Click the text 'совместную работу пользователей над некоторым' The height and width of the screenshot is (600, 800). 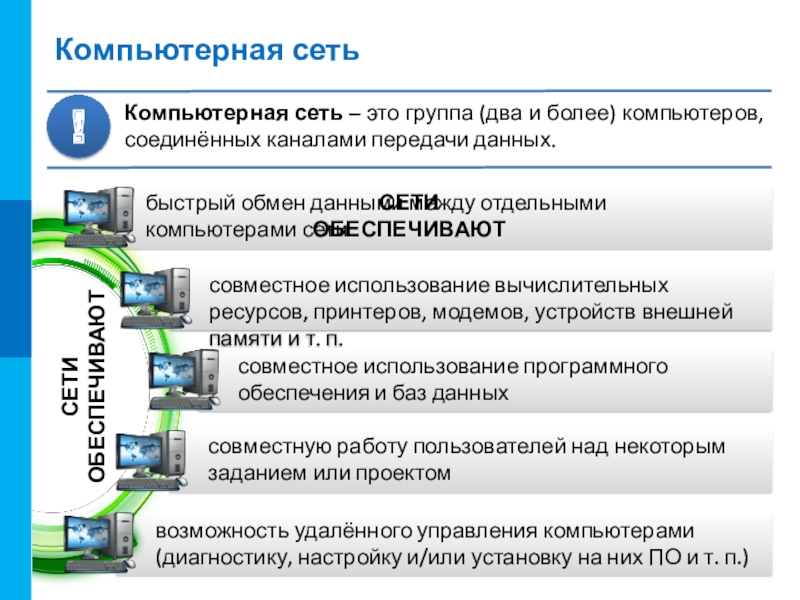(x=467, y=446)
